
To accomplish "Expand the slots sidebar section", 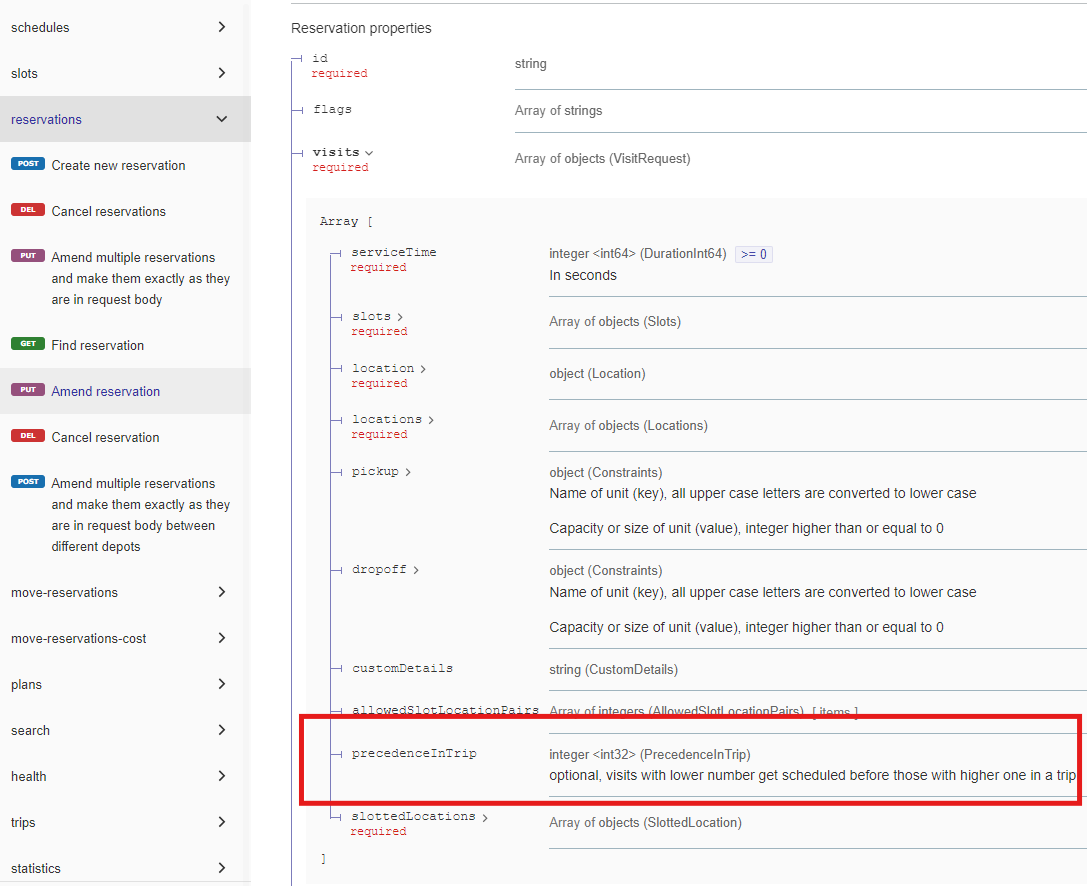I will tap(221, 73).
